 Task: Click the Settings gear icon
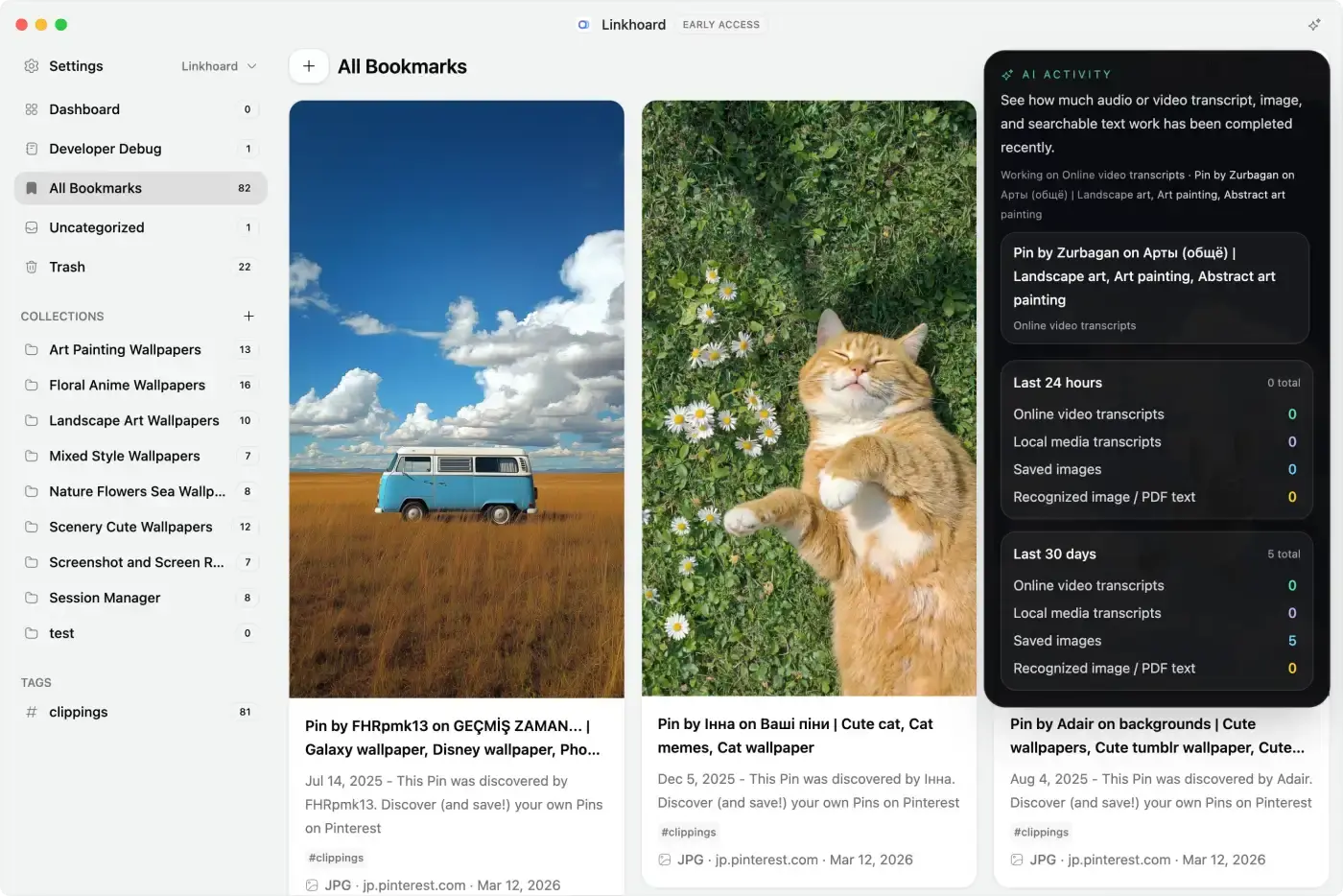click(32, 66)
